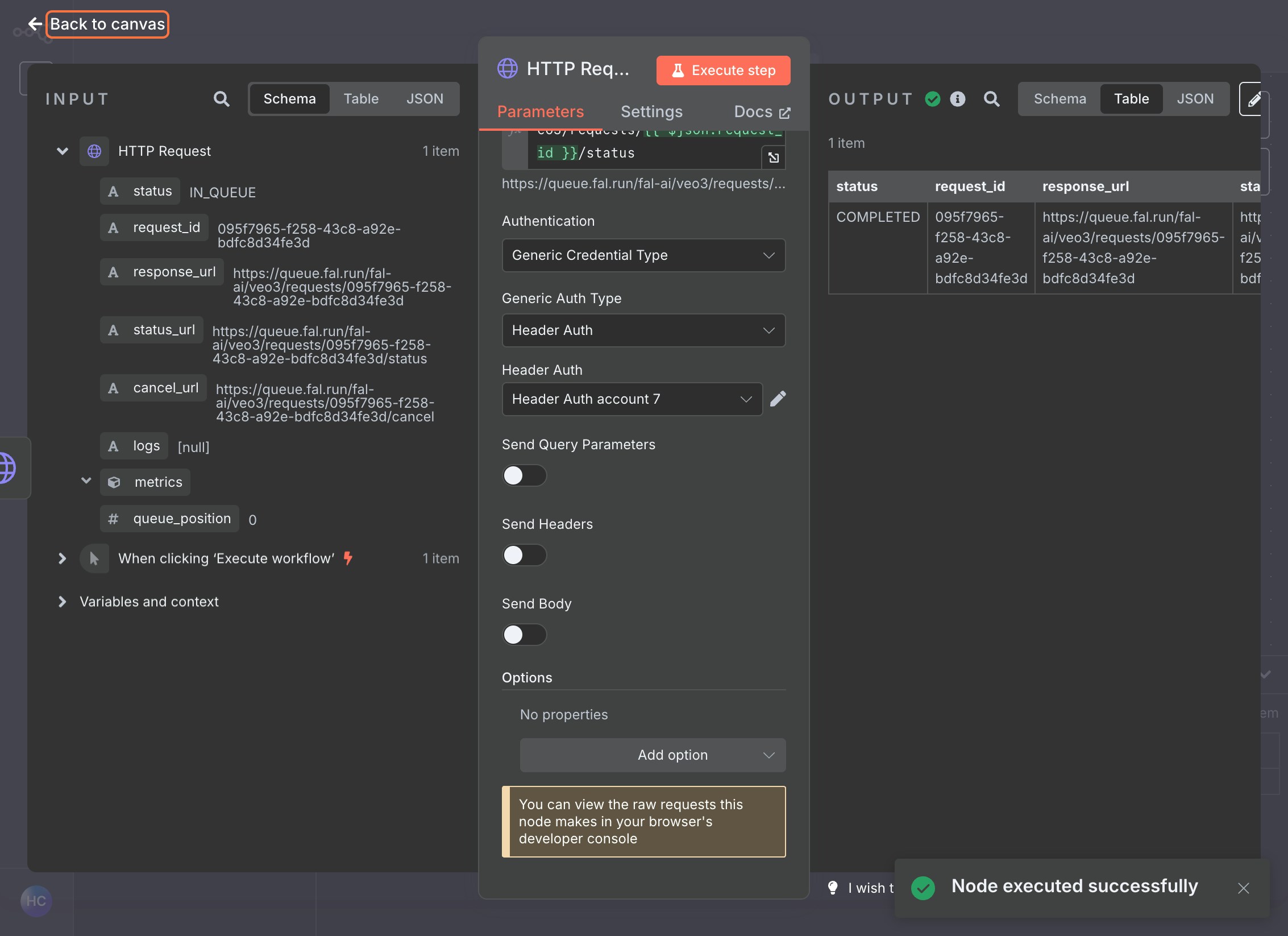The width and height of the screenshot is (1288, 936).
Task: Switch INPUT view to JSON
Action: click(424, 99)
